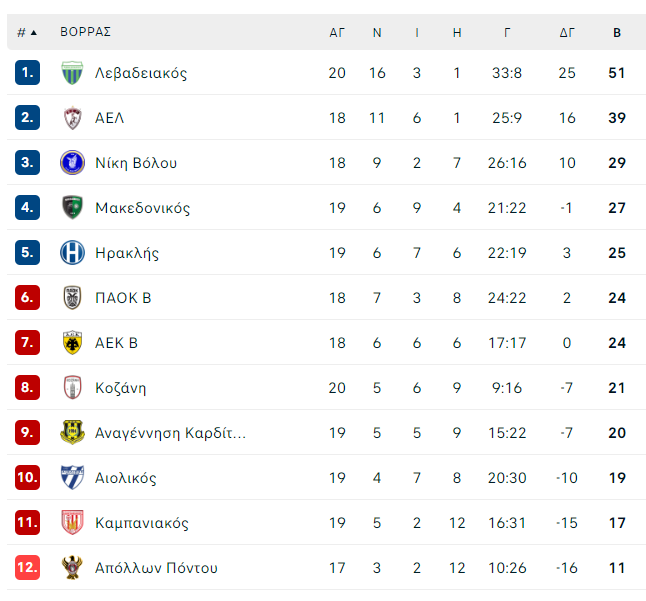
Task: Open the Μακεδονικός shield crest
Action: pyautogui.click(x=72, y=208)
